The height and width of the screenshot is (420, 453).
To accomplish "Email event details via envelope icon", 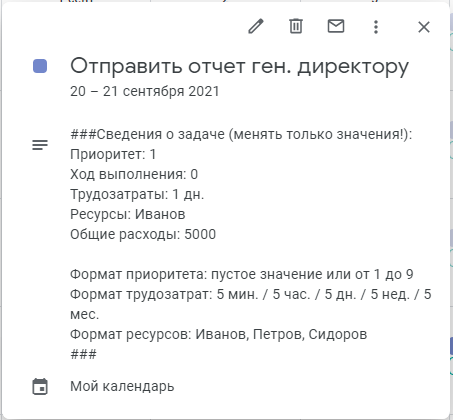I will (336, 26).
